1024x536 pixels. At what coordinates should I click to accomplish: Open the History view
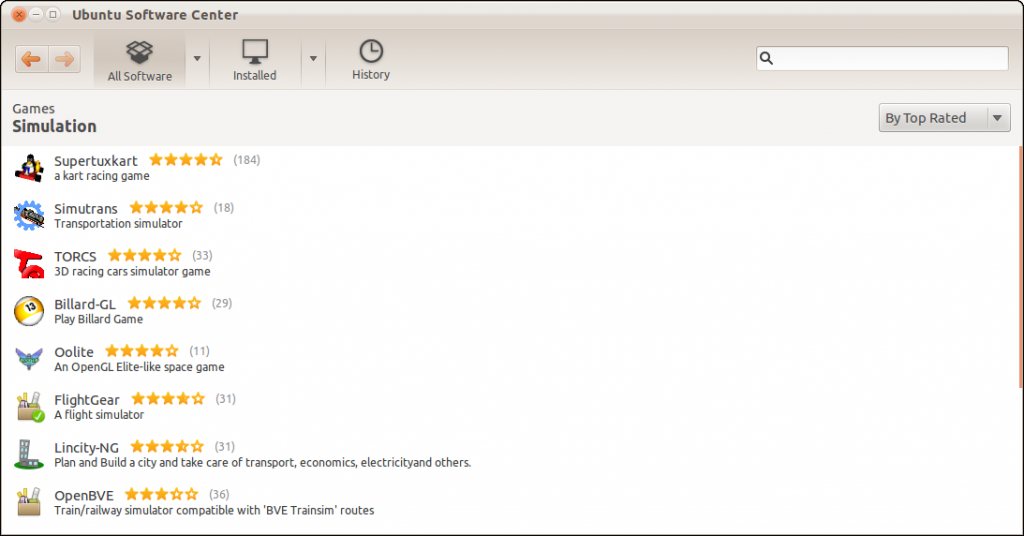click(371, 60)
